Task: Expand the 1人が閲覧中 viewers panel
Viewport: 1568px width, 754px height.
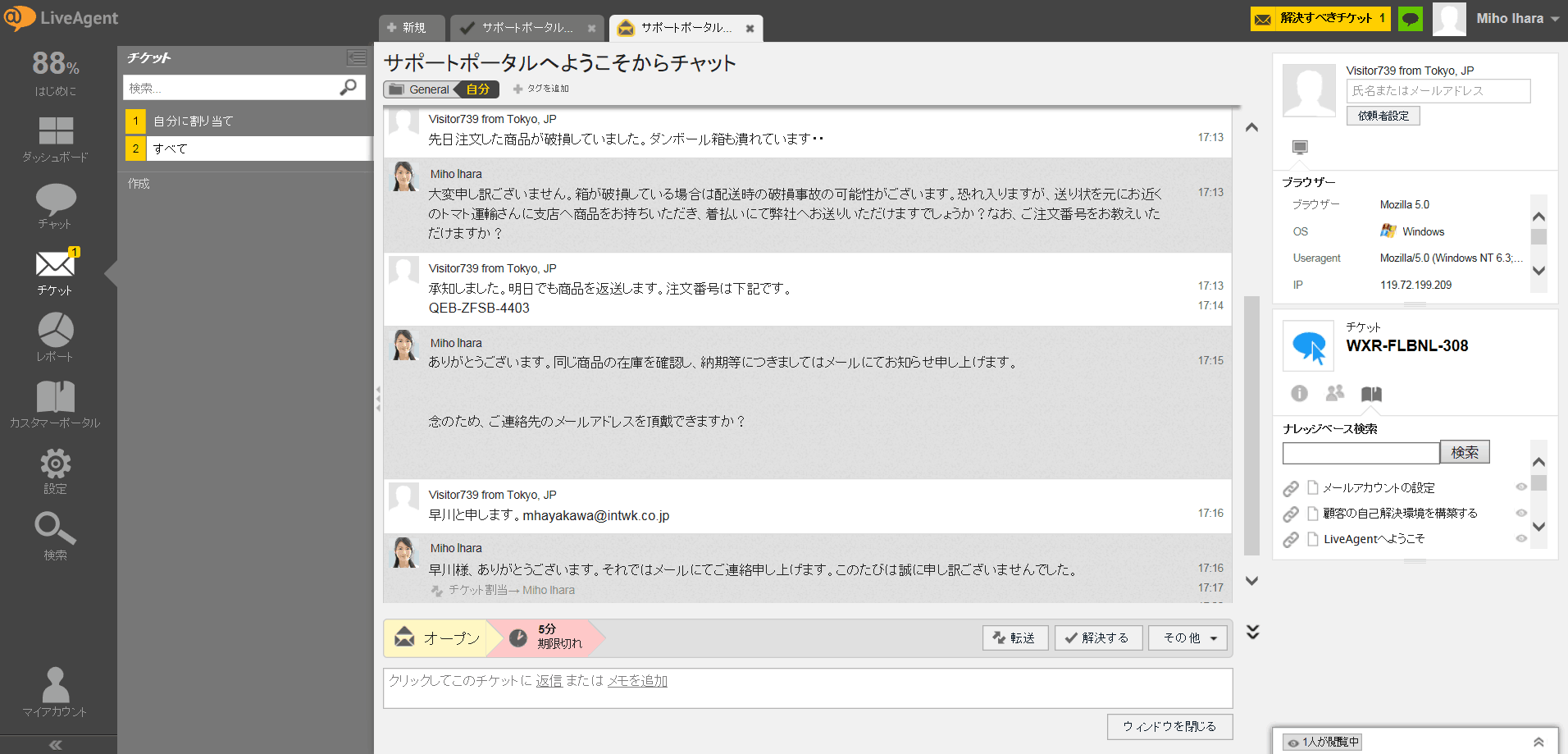Action: (x=1538, y=743)
